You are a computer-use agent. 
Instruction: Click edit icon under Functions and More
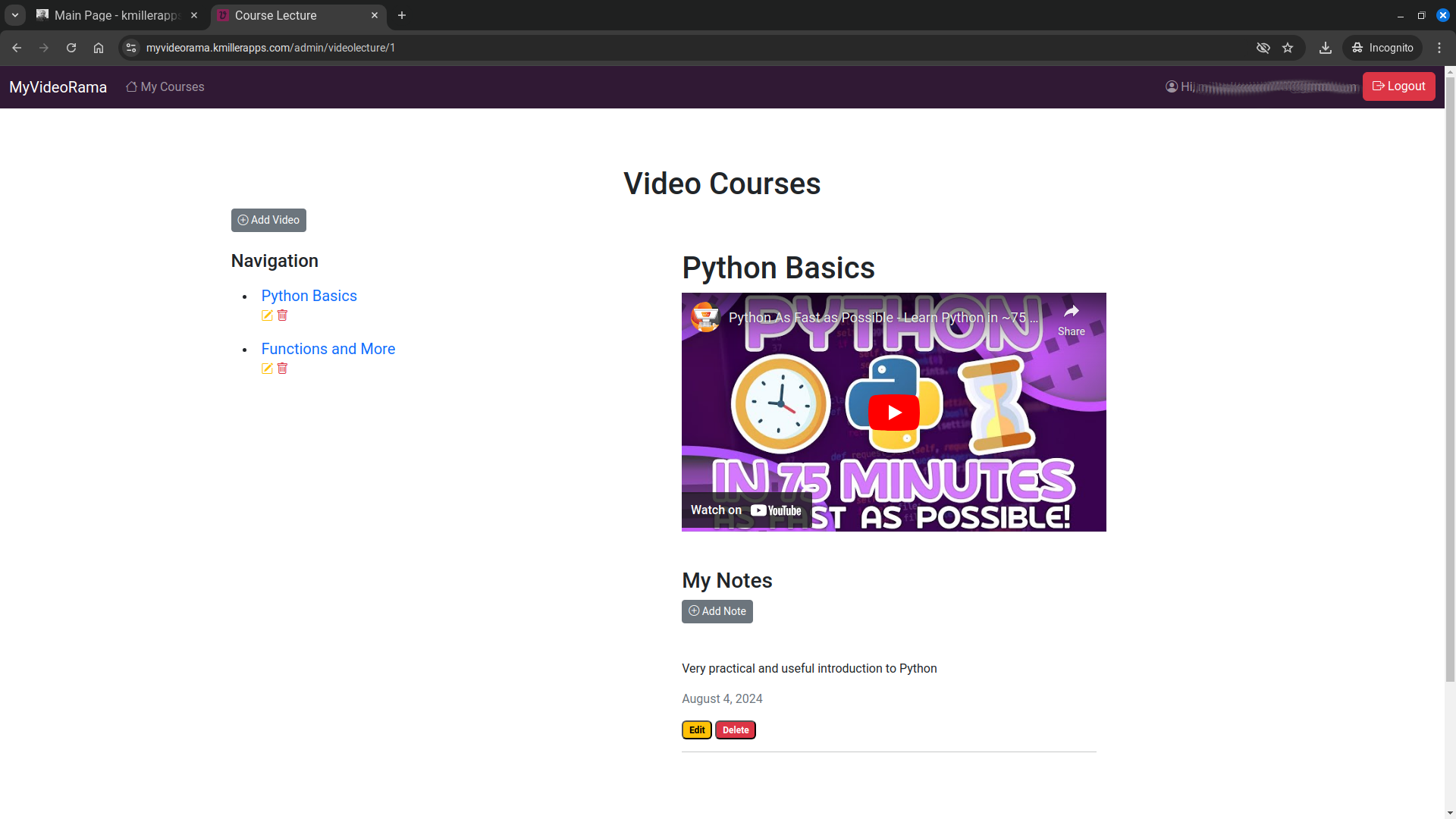267,369
